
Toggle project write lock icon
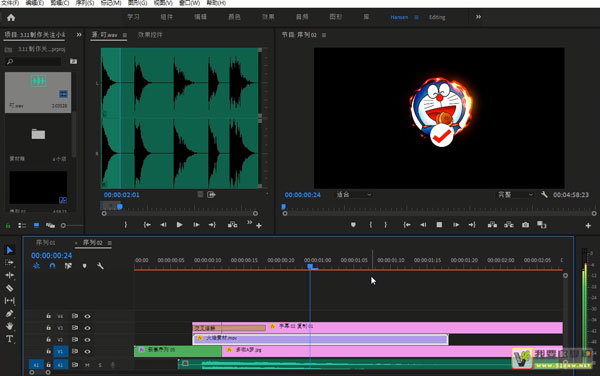click(8, 226)
